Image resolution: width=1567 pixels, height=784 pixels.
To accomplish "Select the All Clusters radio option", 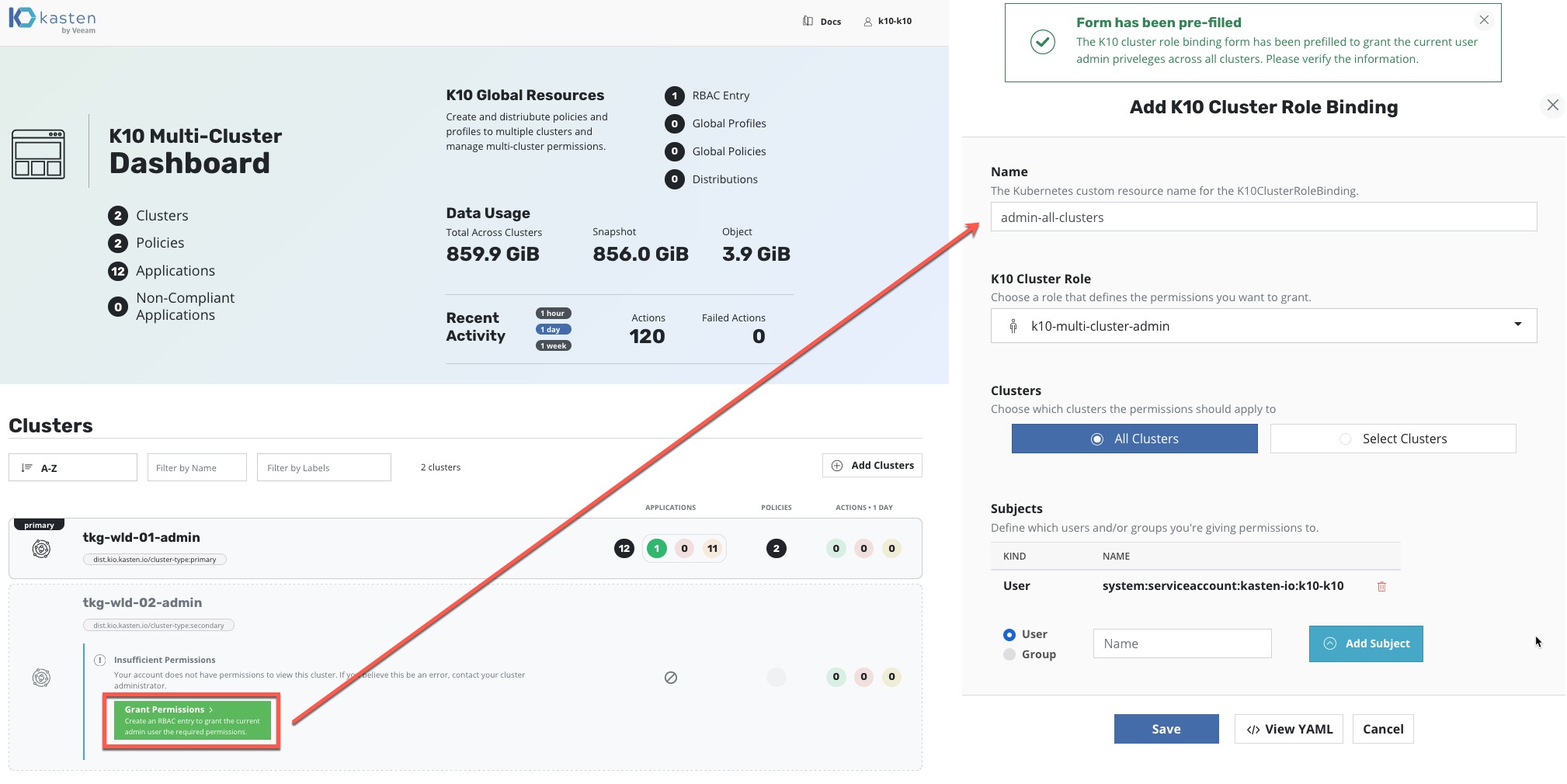I will coord(1134,439).
